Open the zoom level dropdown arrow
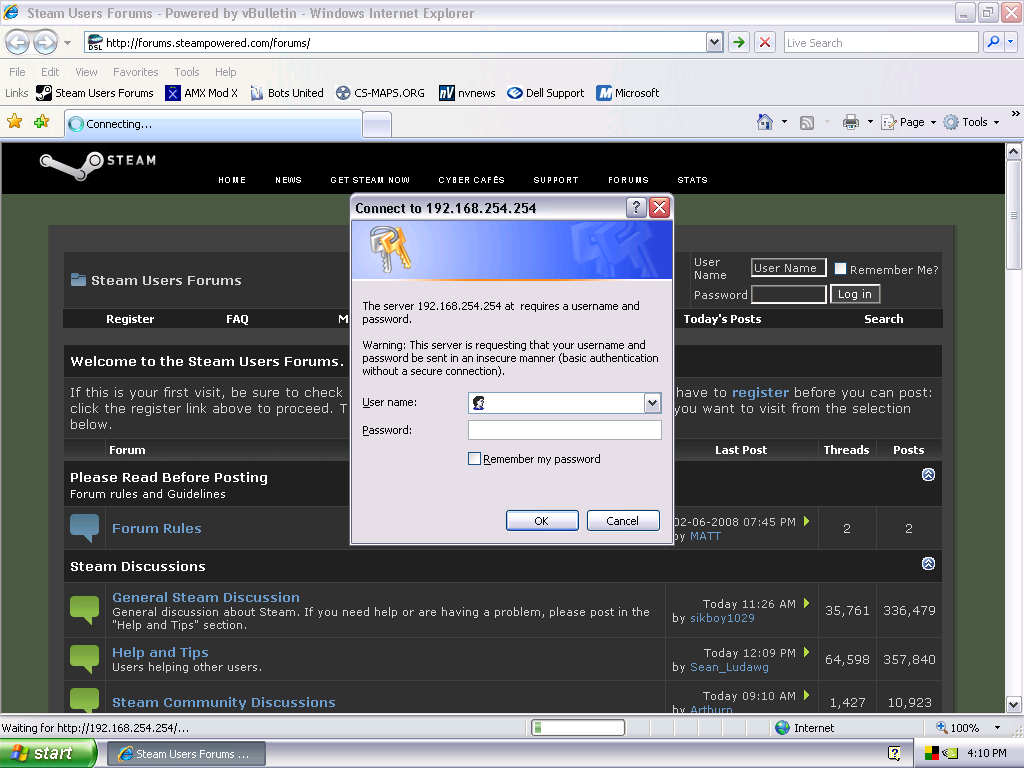The height and width of the screenshot is (768, 1024). [x=997, y=727]
